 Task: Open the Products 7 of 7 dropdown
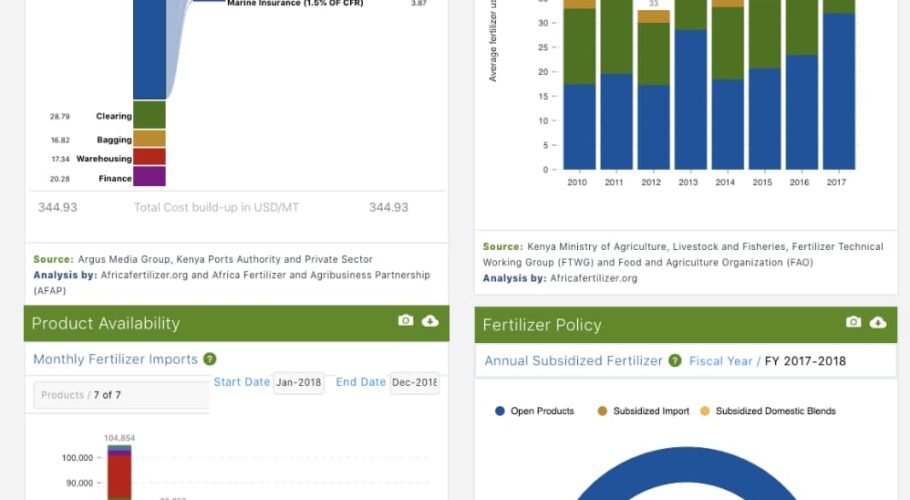point(121,395)
